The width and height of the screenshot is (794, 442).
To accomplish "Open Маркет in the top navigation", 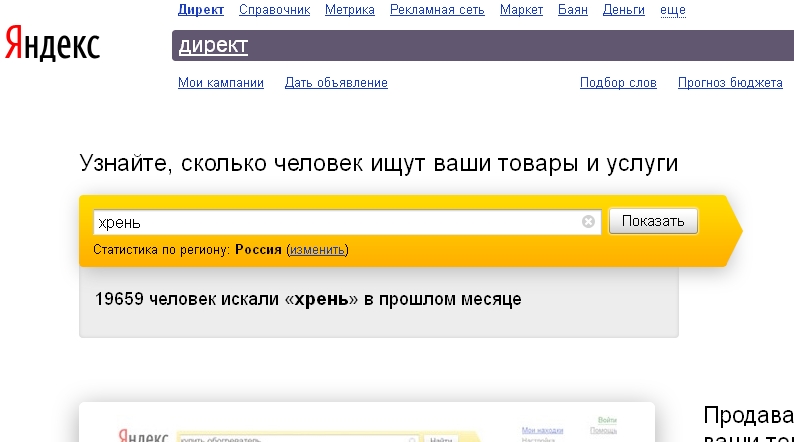I will 521,10.
